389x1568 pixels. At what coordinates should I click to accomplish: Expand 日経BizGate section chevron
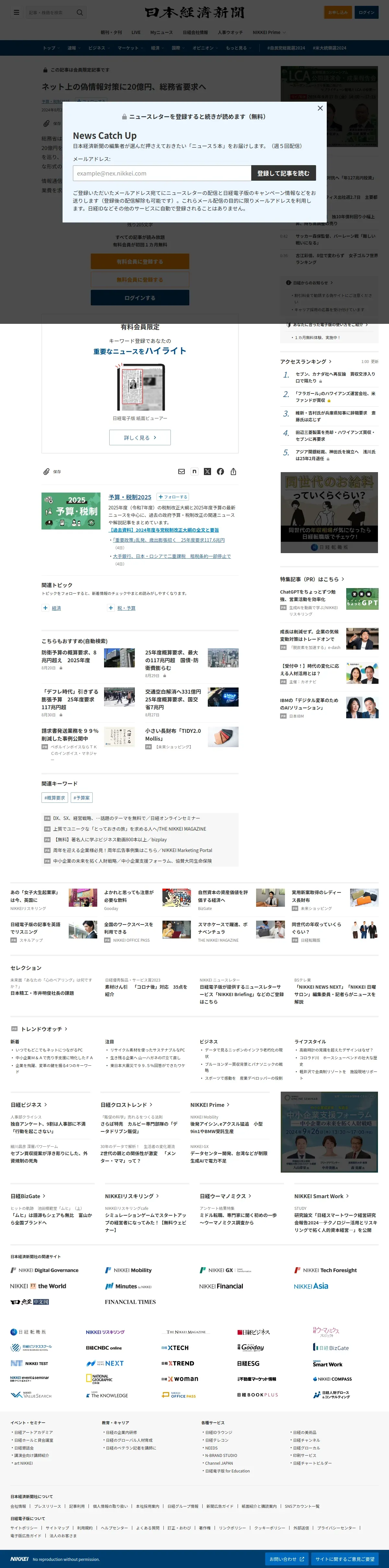(28, 1196)
